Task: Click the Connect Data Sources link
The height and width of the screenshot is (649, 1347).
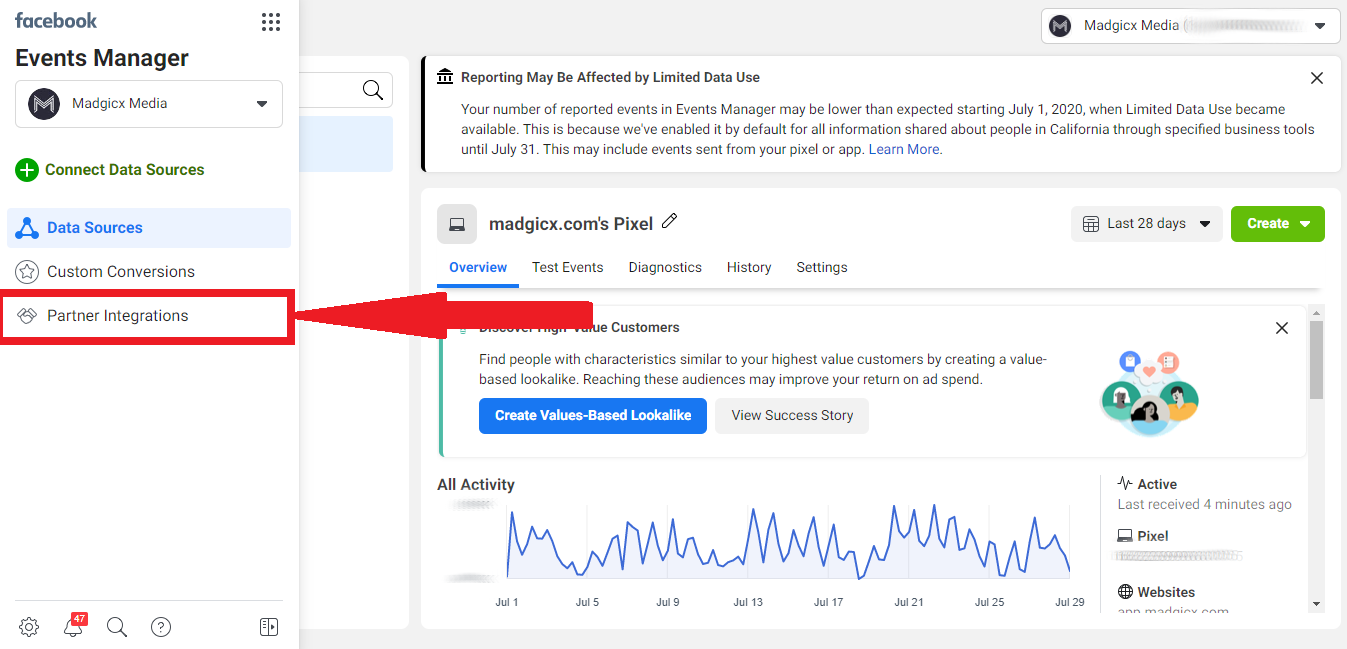Action: (x=125, y=170)
